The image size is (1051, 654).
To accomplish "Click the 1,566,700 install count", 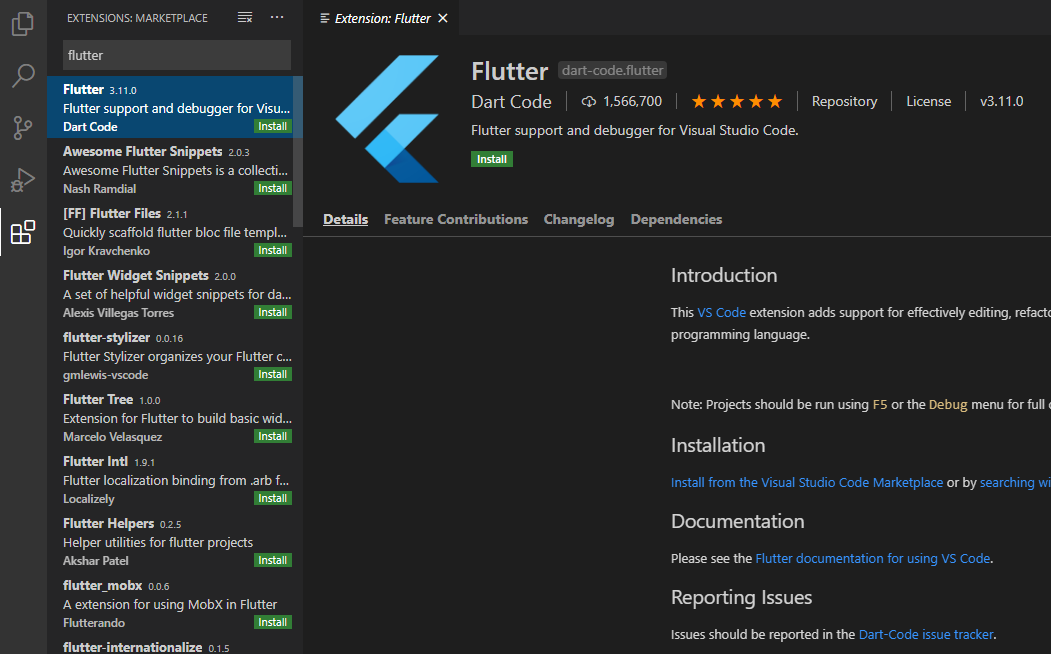I will (632, 101).
